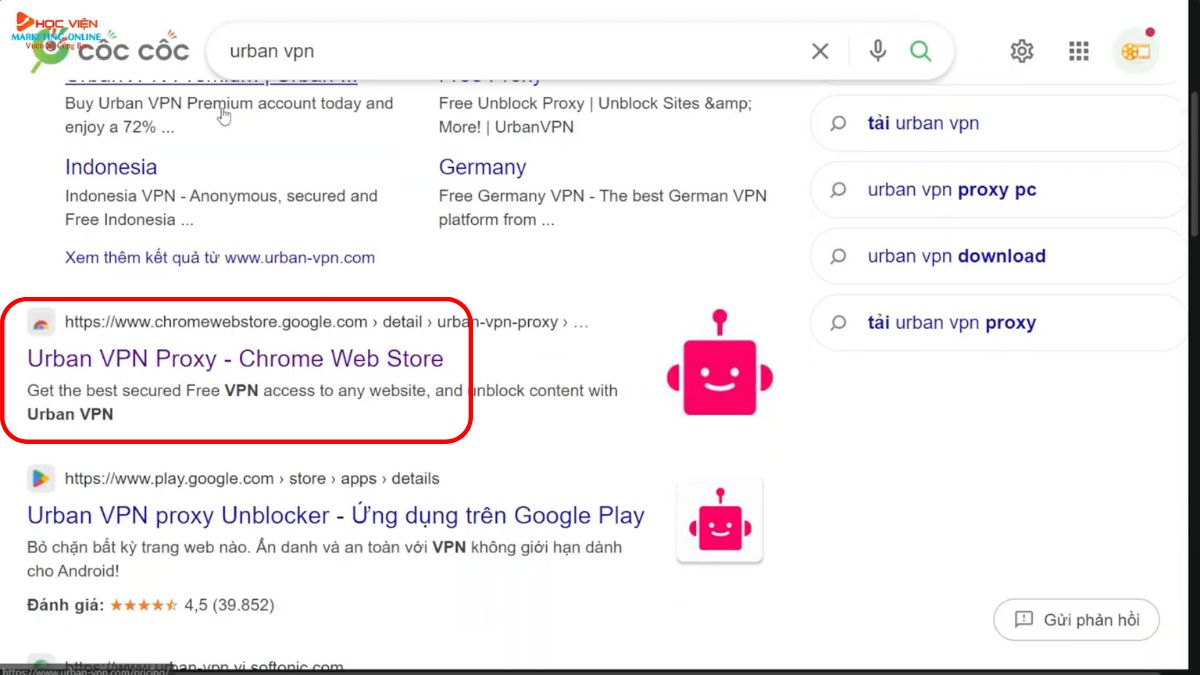The width and height of the screenshot is (1200, 675).
Task: Click the chromewebstore.google.com URL breadcrumb
Action: coord(327,322)
